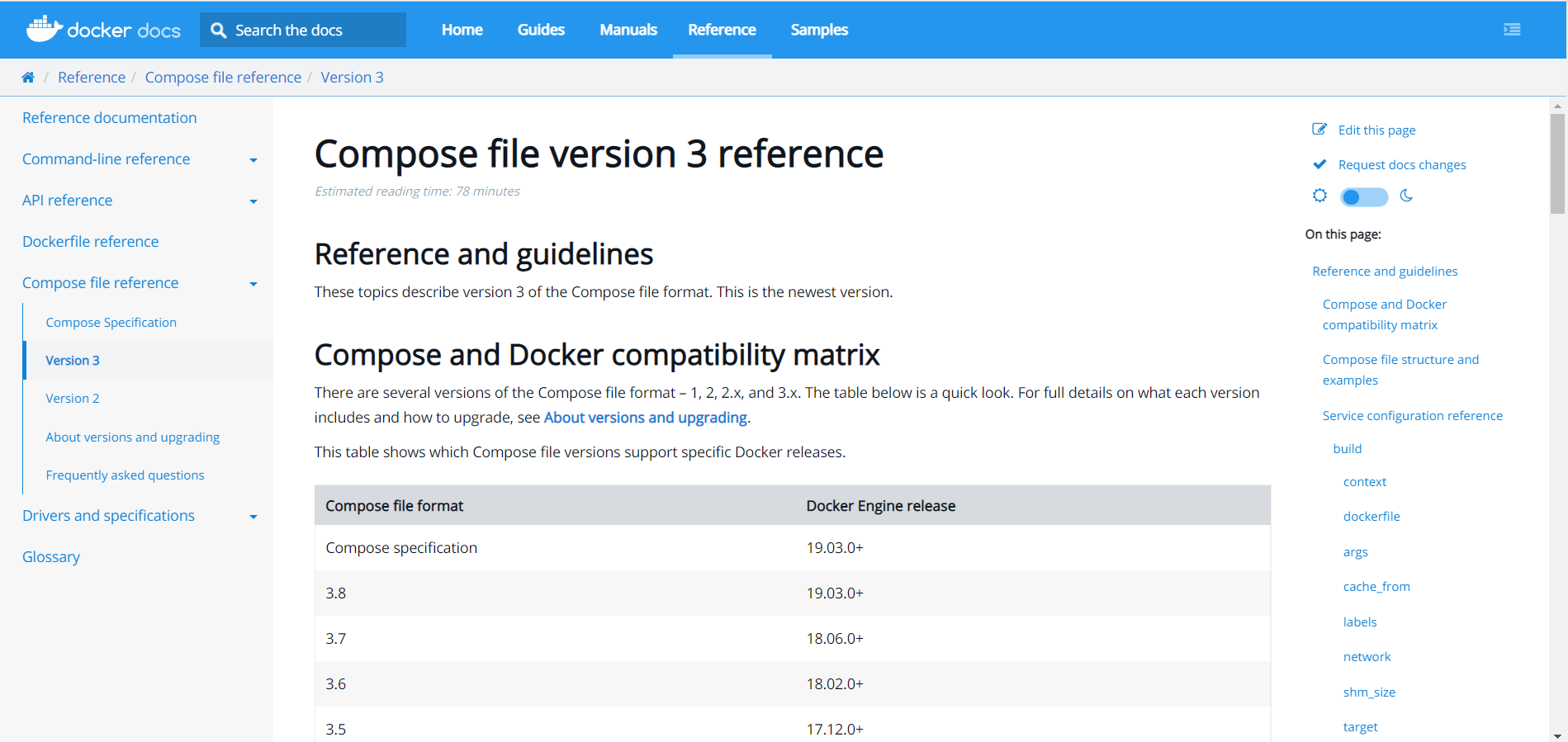1568x742 pixels.
Task: Click Compose file reference breadcrumb link
Action: coord(223,77)
